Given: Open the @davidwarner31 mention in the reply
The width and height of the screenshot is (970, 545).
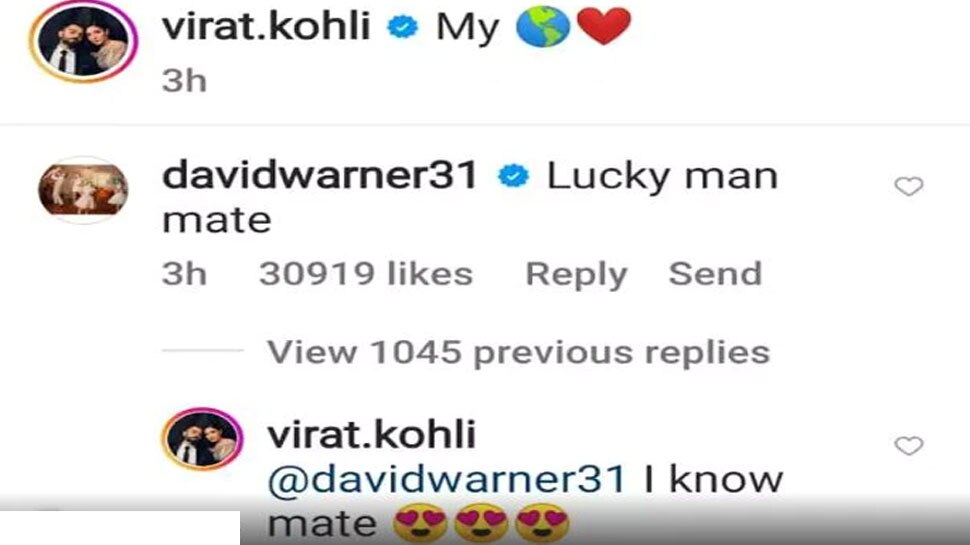Looking at the screenshot, I should (447, 479).
